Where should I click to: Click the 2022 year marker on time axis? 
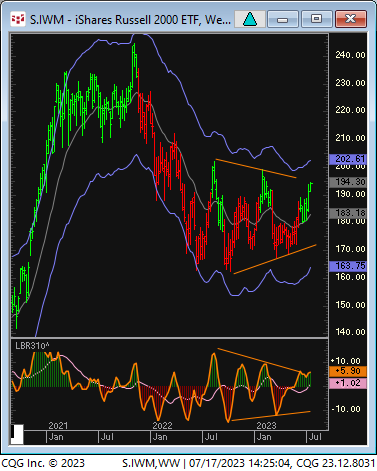coord(162,426)
